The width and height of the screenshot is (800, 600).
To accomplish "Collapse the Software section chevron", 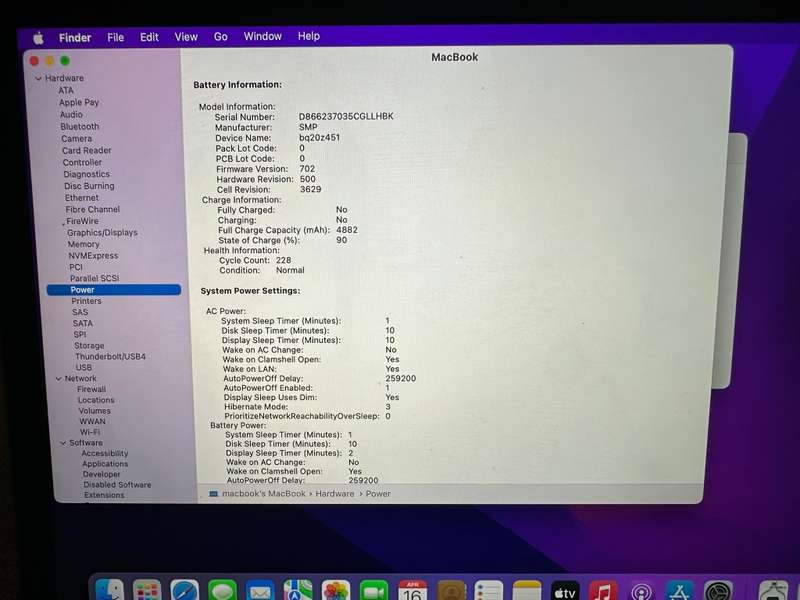I will point(63,443).
